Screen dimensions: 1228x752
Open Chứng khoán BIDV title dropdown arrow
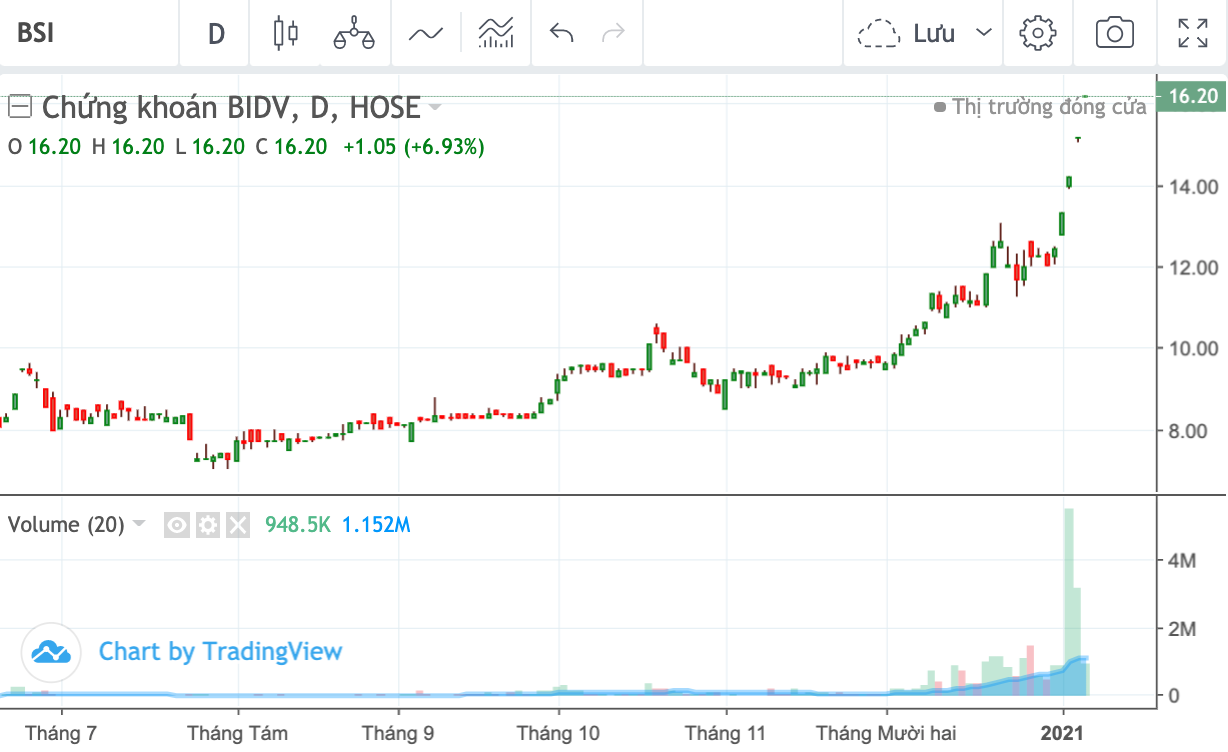pyautogui.click(x=435, y=107)
